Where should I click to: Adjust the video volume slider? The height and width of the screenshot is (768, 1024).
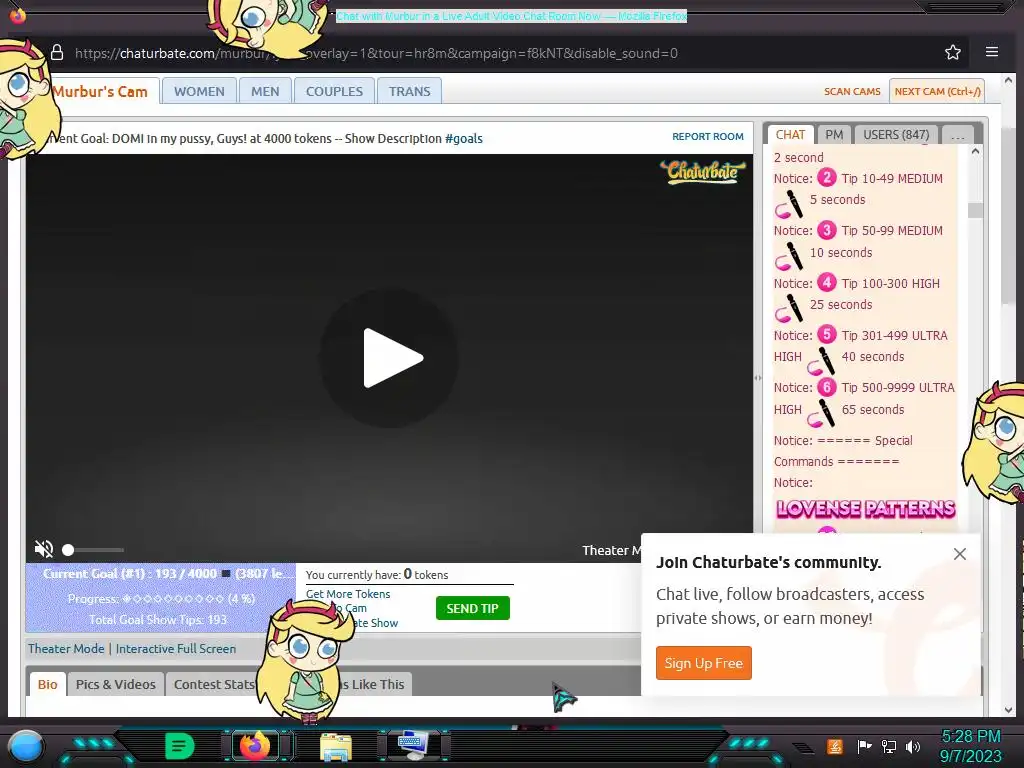[93, 550]
